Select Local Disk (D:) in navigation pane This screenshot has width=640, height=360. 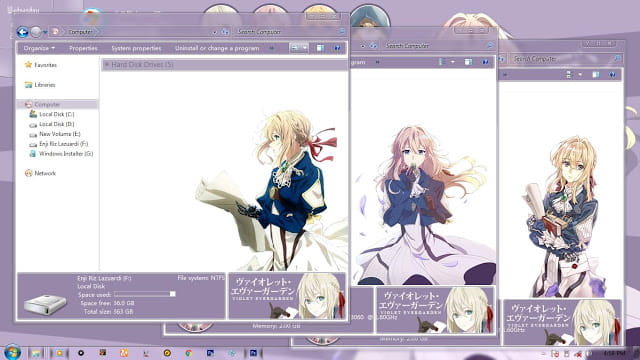pyautogui.click(x=57, y=124)
